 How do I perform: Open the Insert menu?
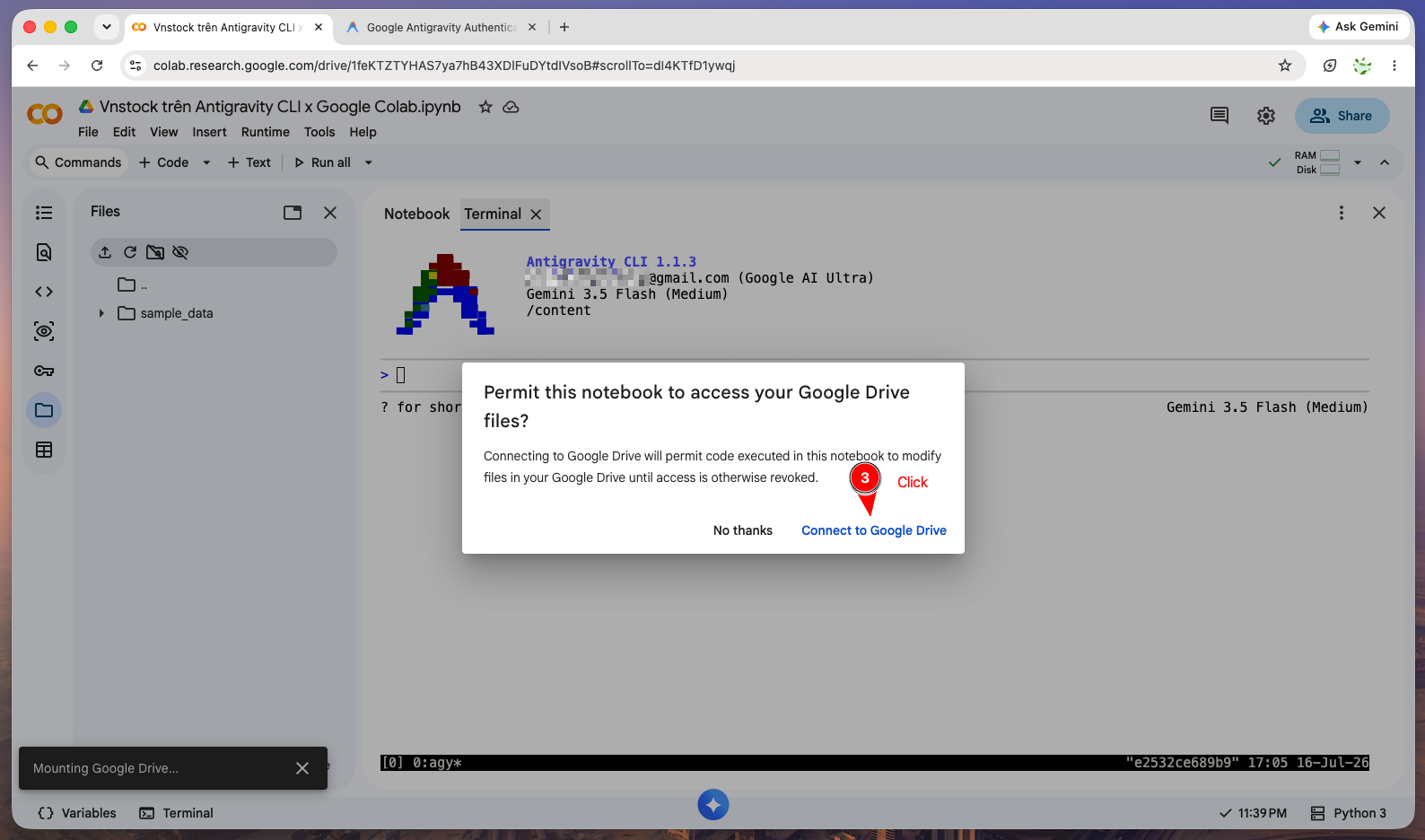coord(209,132)
